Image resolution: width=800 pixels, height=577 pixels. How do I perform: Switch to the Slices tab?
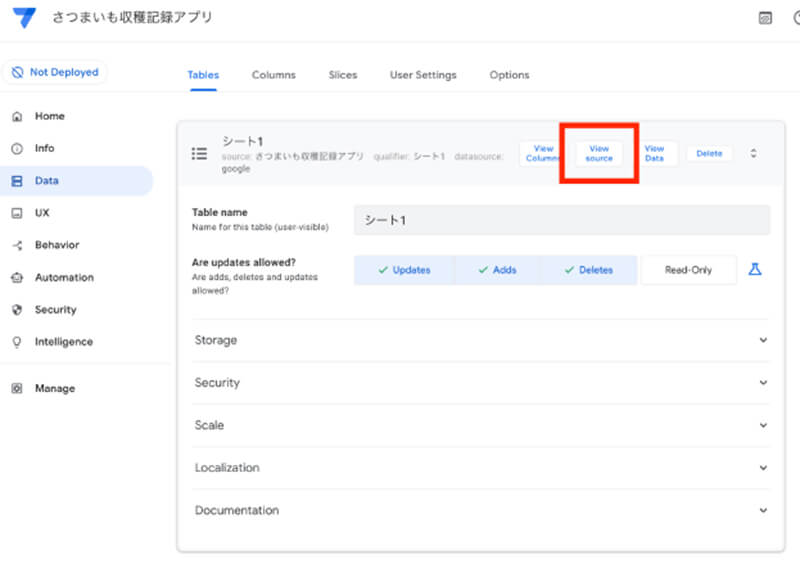coord(342,75)
